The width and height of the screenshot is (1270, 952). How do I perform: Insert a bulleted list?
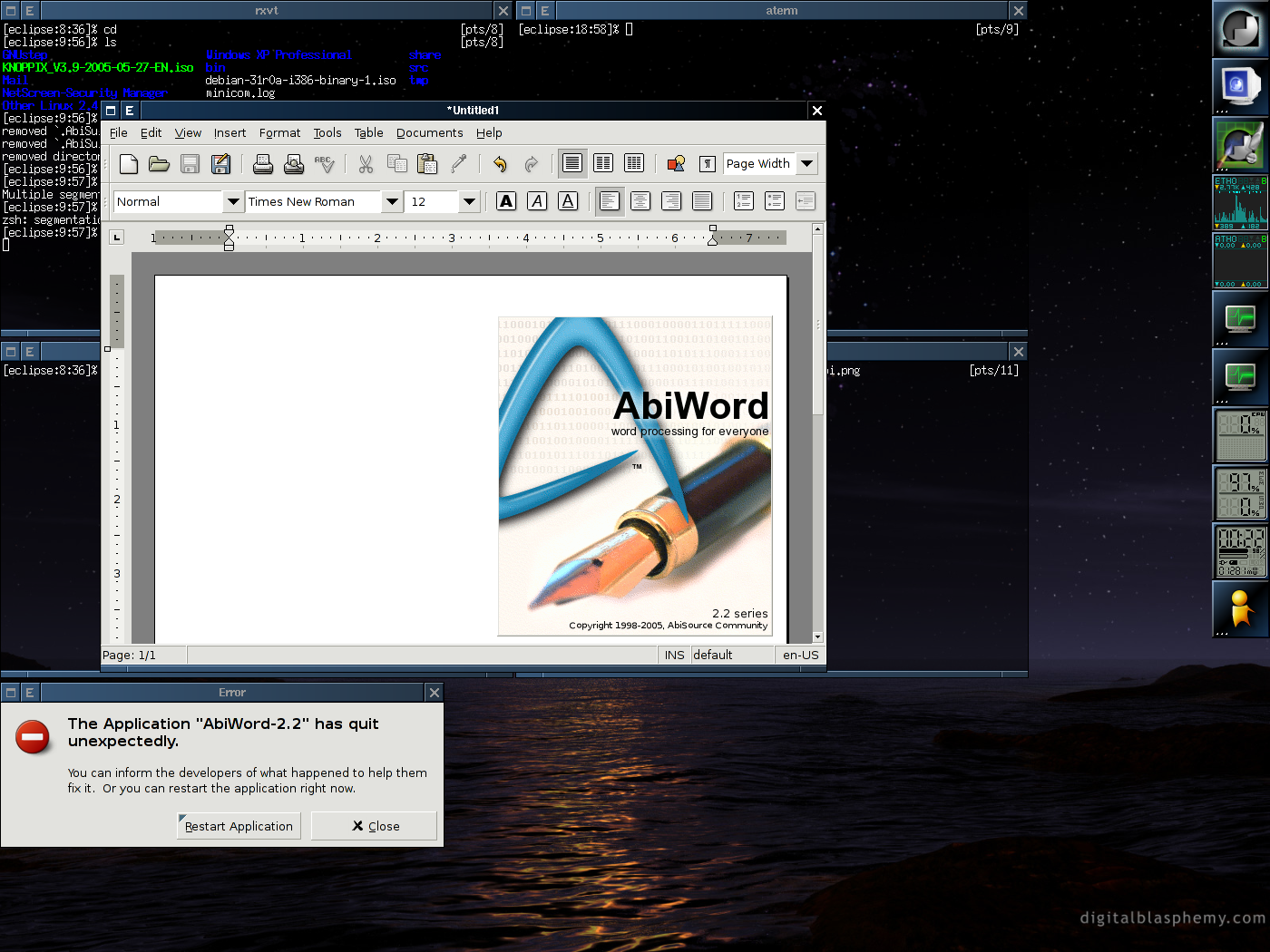[x=775, y=201]
